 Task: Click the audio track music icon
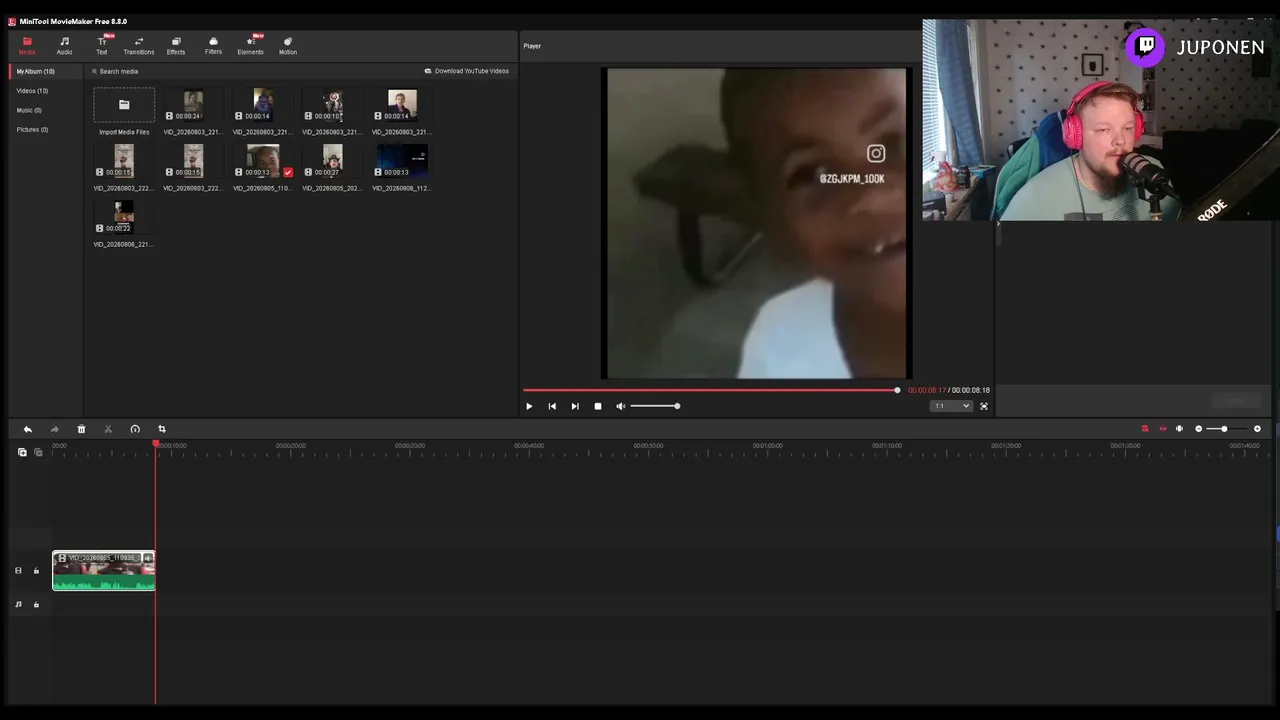[18, 604]
